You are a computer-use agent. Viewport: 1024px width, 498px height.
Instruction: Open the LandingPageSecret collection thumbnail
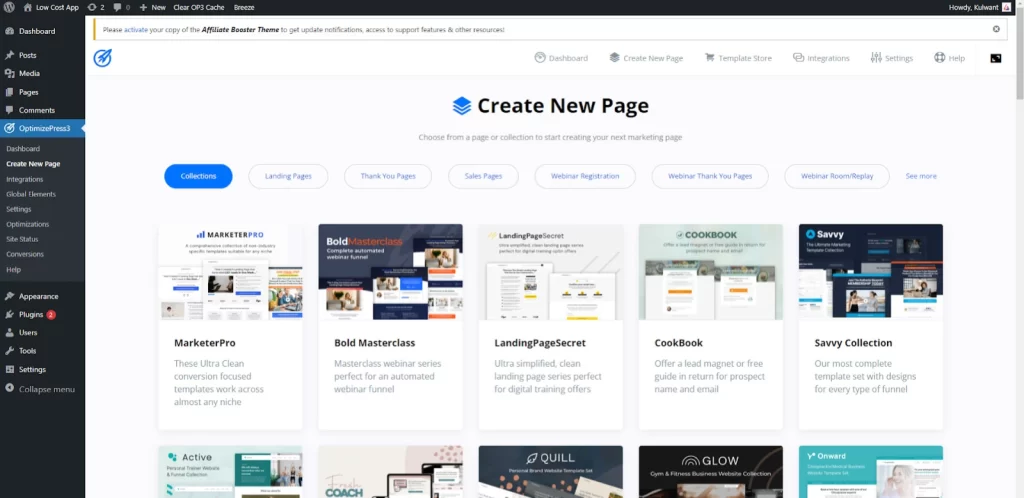(x=551, y=272)
